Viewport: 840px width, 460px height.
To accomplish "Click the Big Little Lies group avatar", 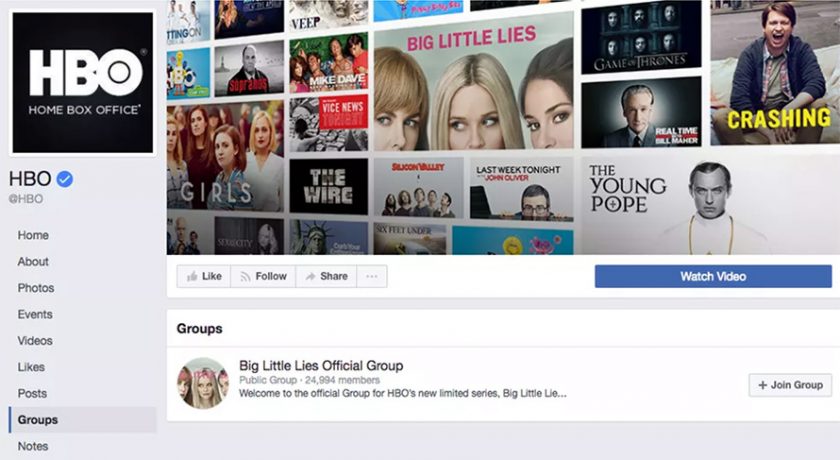I will [203, 383].
